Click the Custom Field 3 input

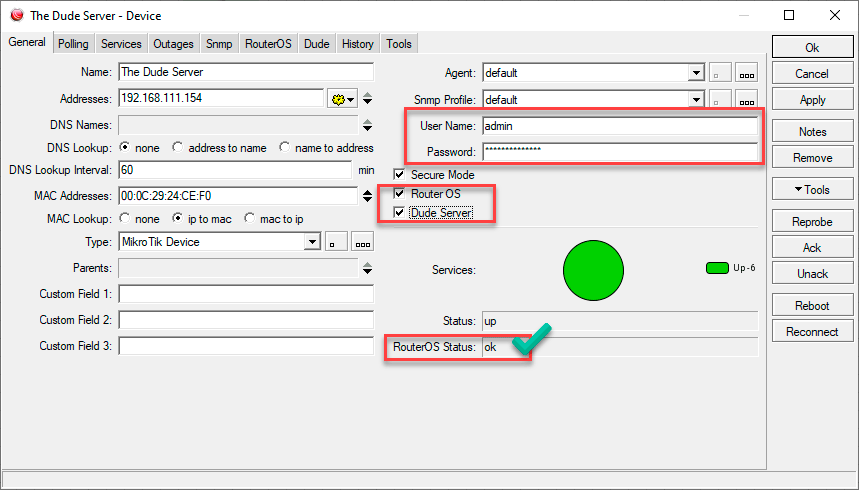[246, 346]
